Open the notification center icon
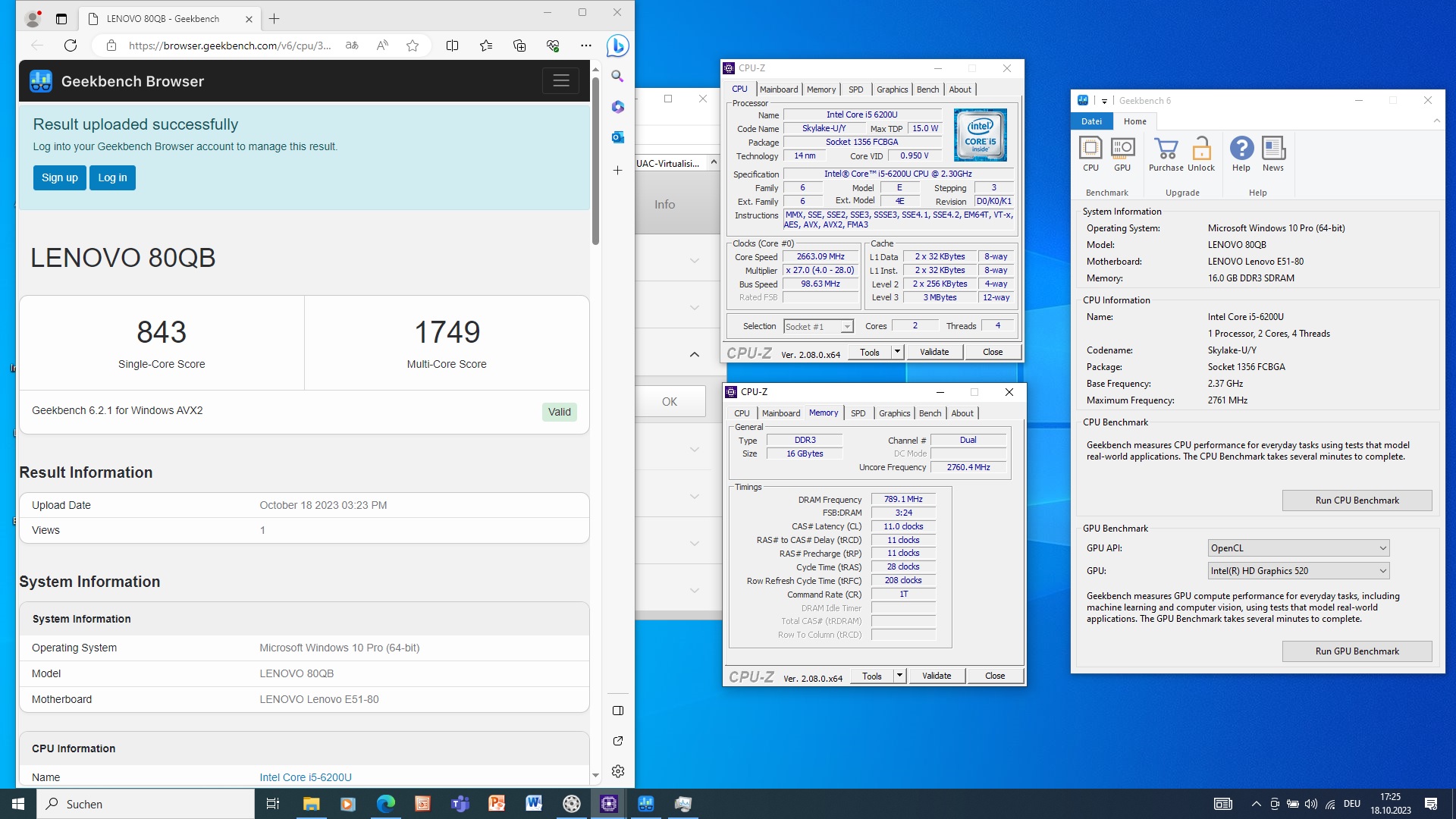1456x819 pixels. 1431,804
